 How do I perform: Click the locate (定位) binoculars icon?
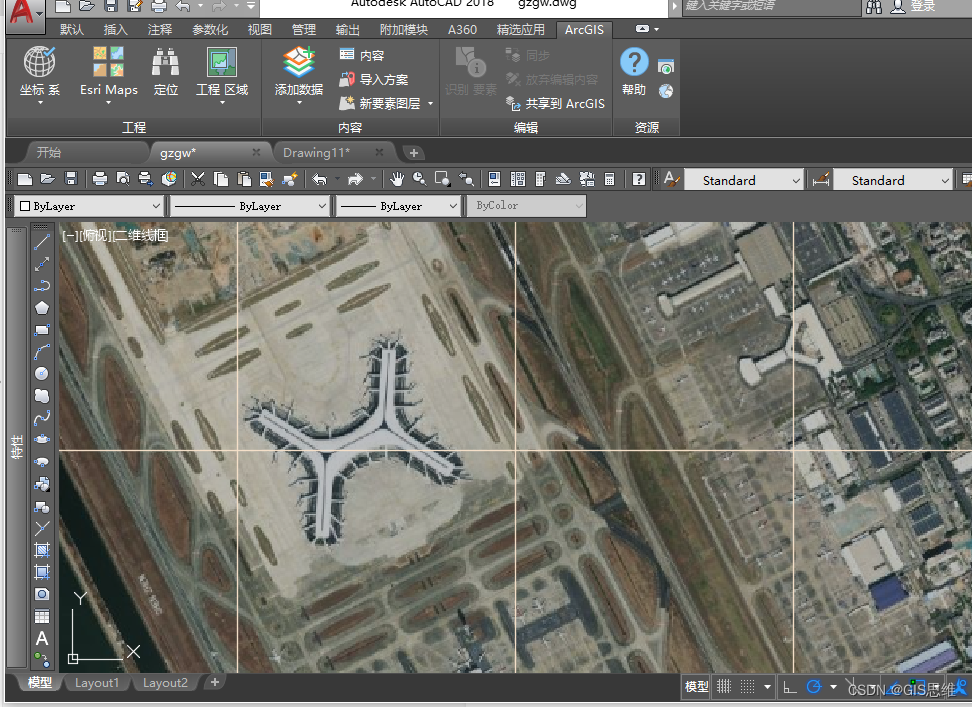(166, 64)
